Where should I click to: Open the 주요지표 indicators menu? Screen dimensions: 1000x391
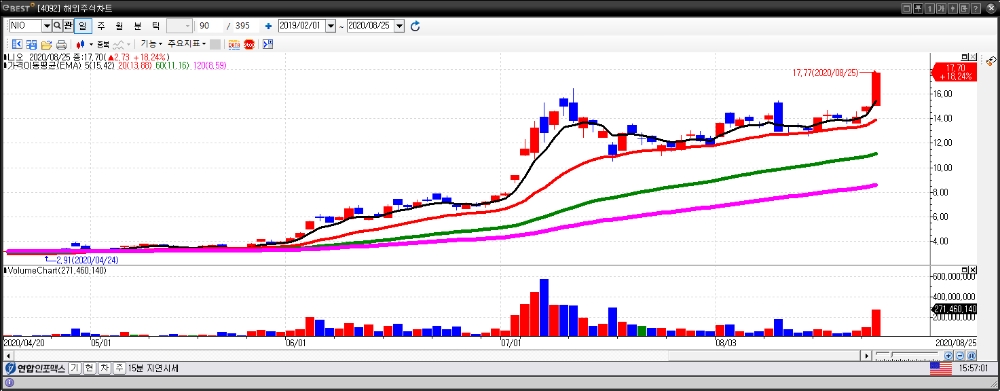[186, 44]
